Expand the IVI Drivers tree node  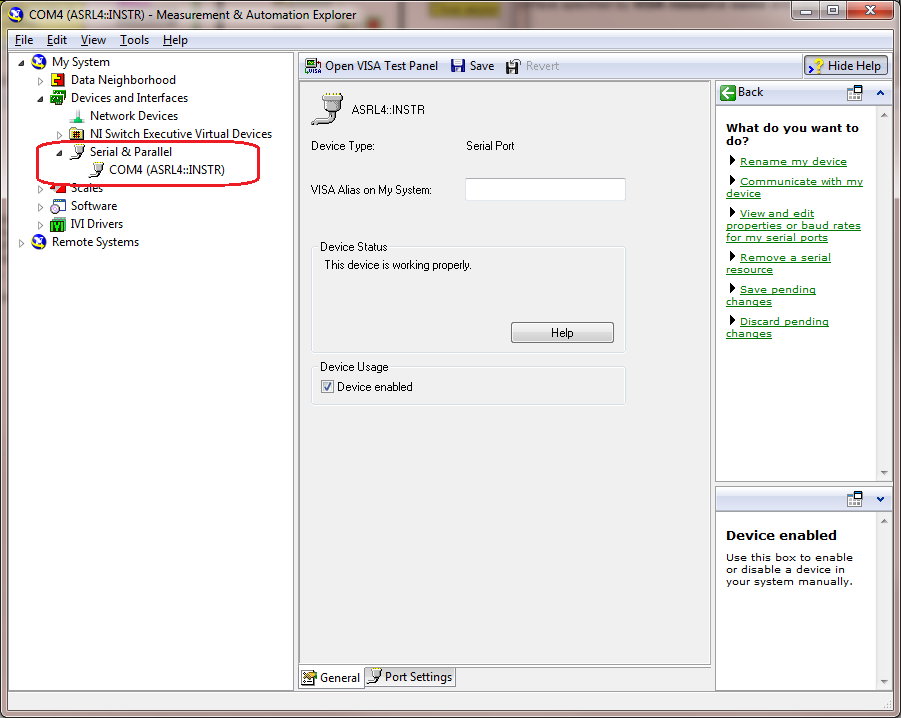coord(40,225)
